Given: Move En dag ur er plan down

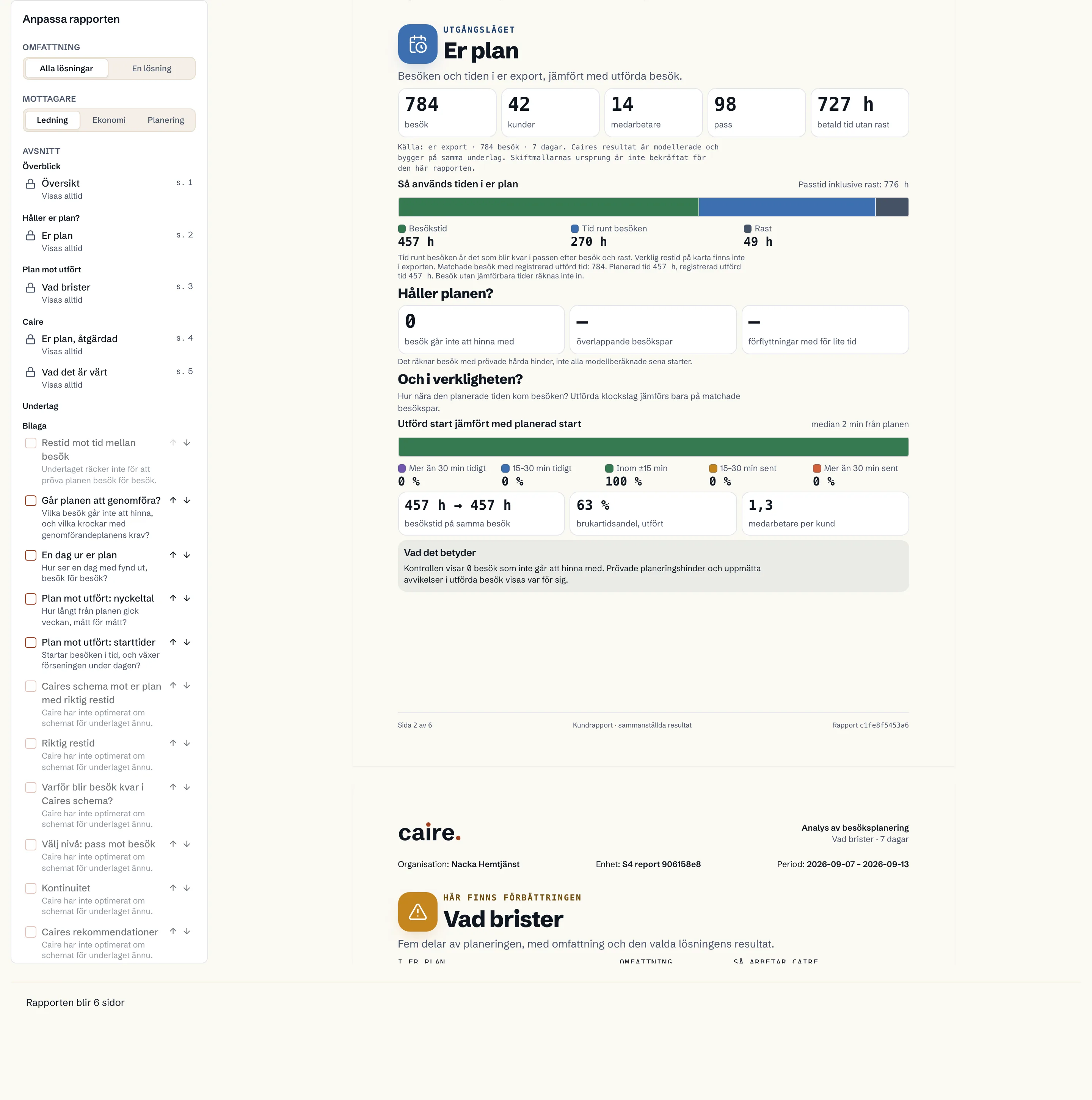Looking at the screenshot, I should tap(187, 555).
